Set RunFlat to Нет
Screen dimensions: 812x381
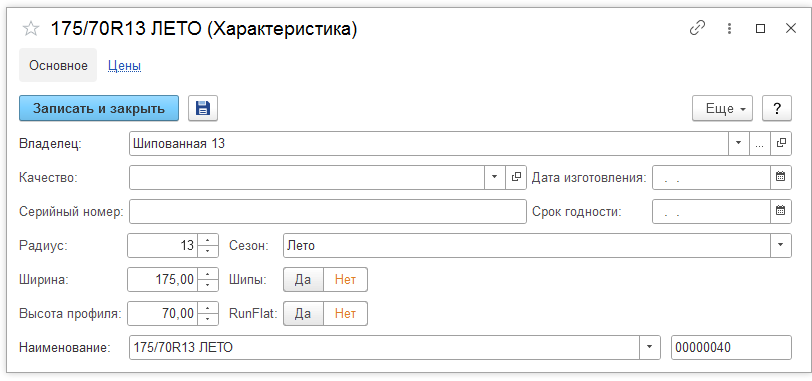point(345,313)
